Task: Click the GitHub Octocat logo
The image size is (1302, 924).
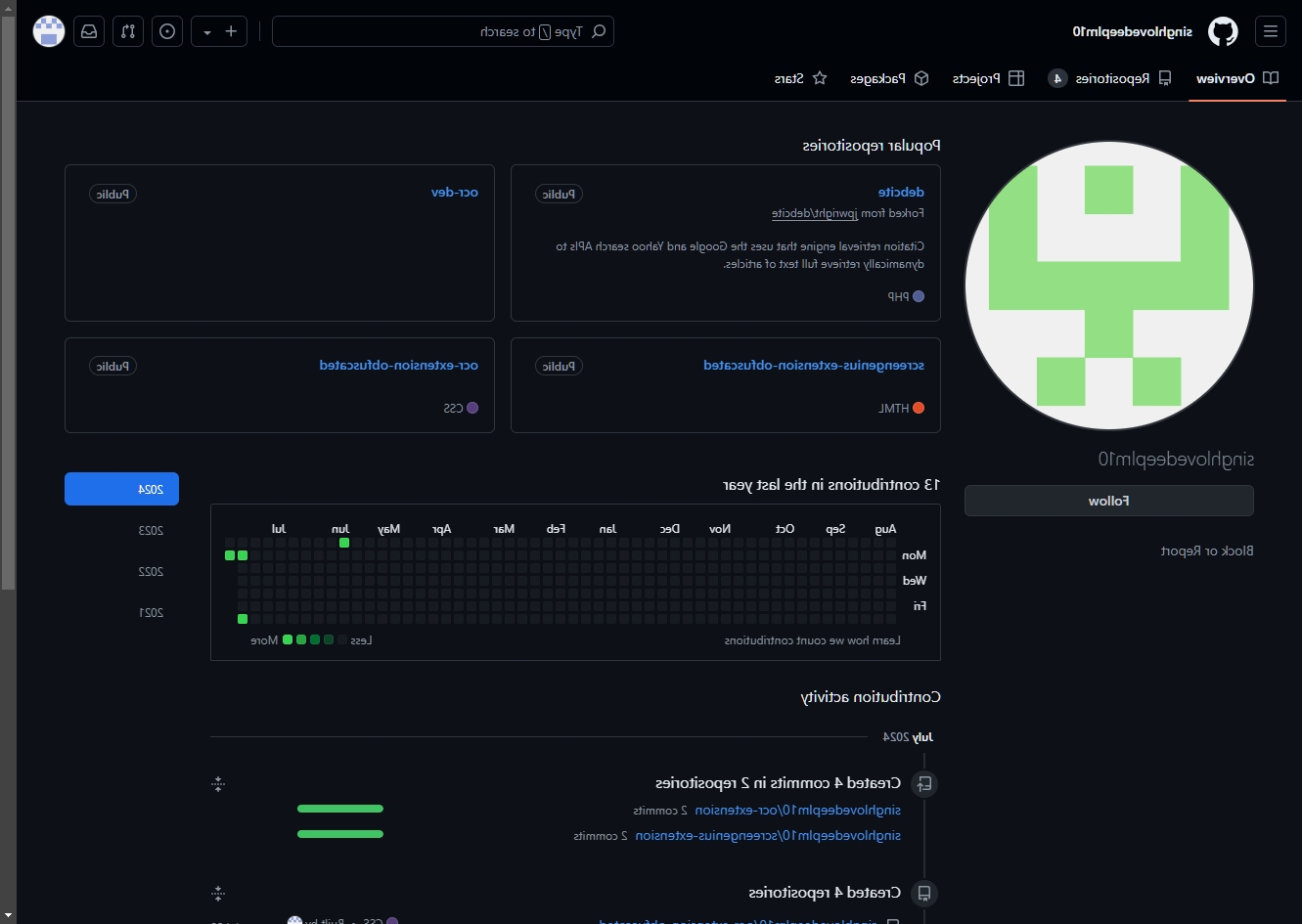Action: (1223, 31)
